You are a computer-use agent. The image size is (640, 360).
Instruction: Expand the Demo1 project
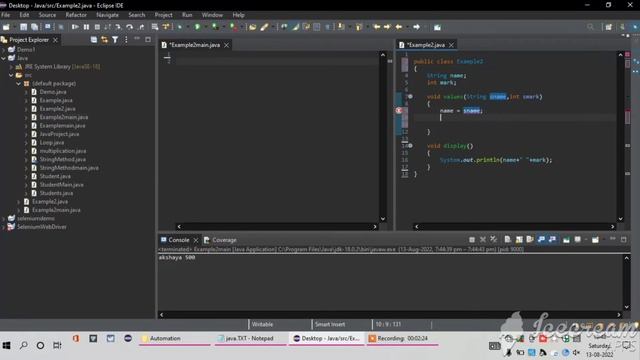pos(4,49)
